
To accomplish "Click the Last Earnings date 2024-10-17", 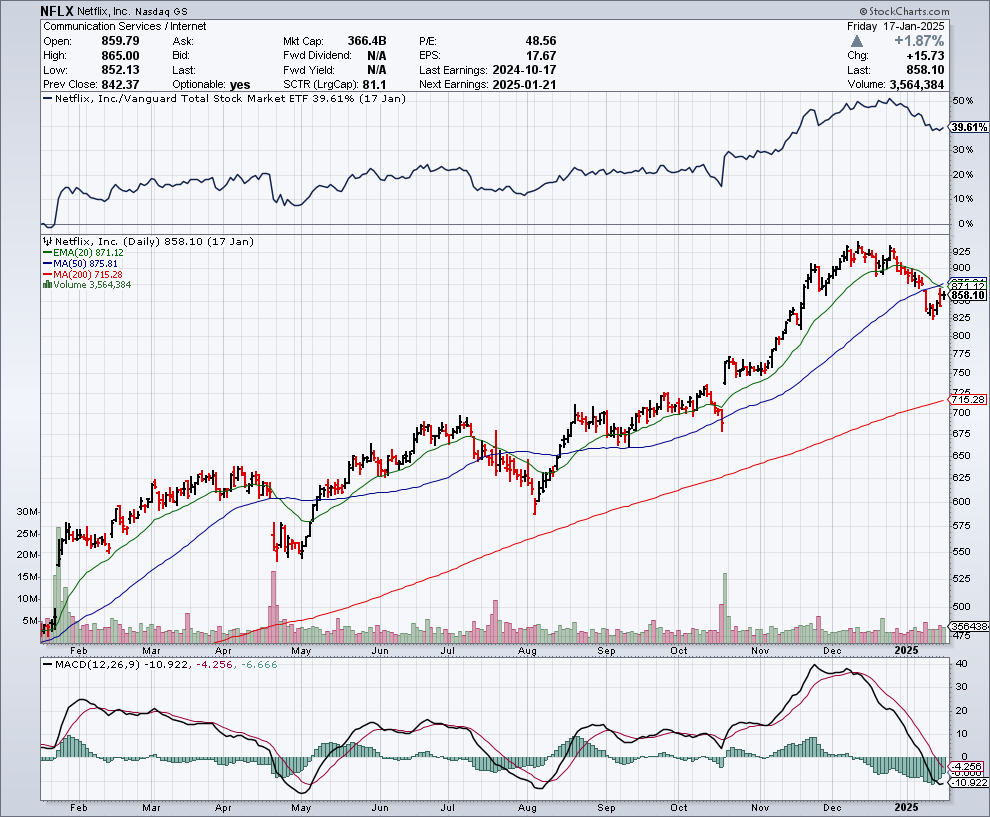I will click(524, 70).
